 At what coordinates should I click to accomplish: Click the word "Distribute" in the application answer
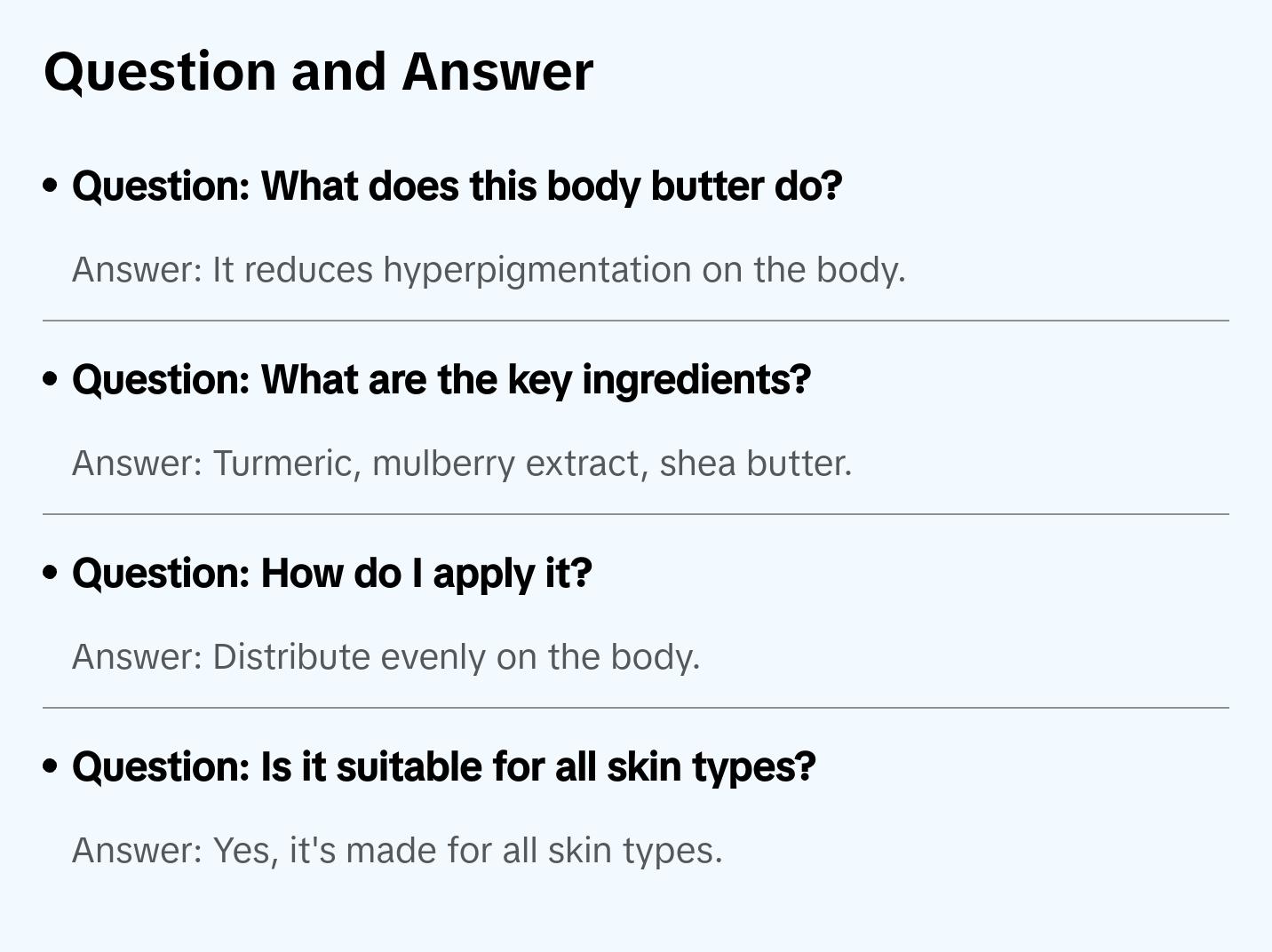tap(291, 657)
